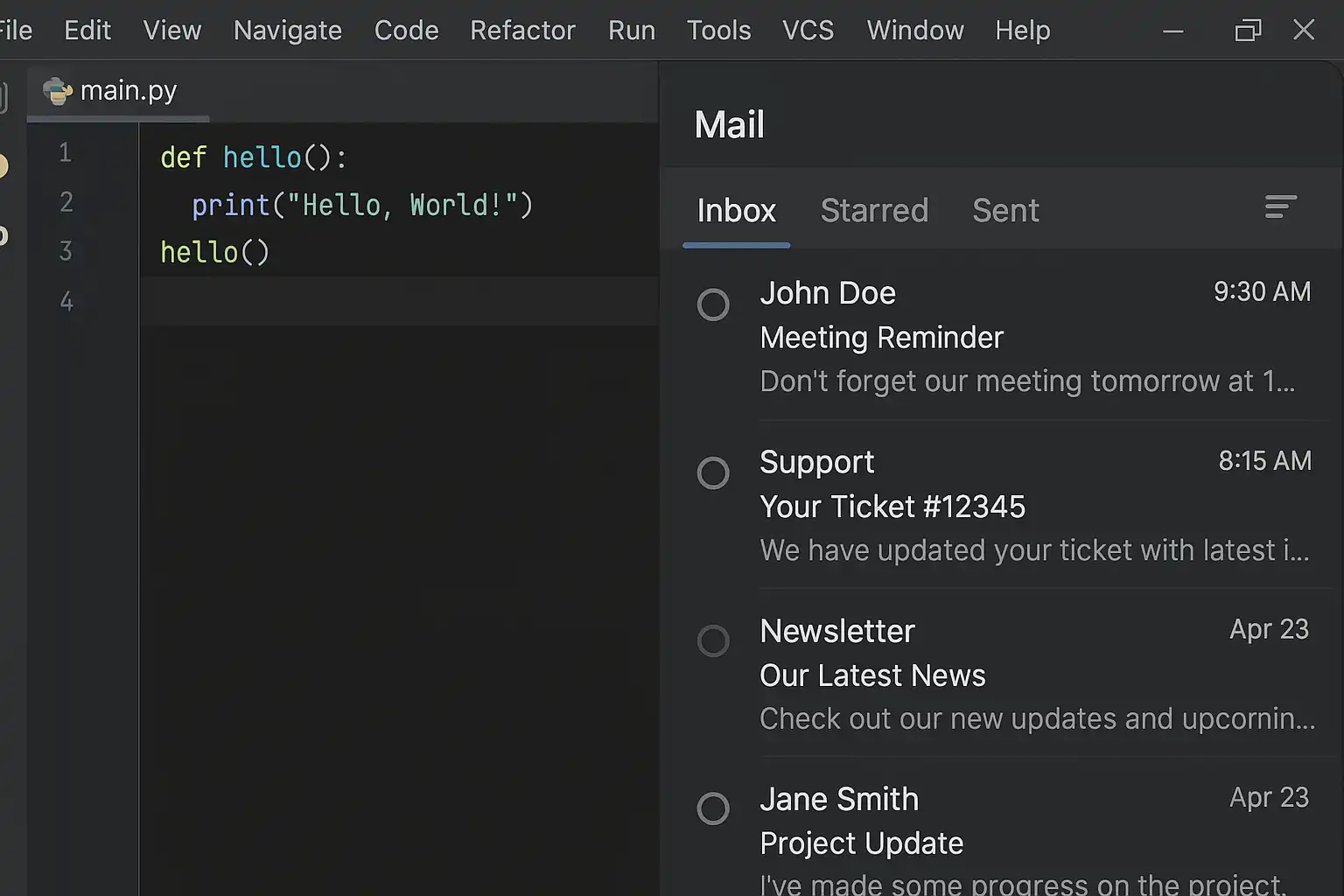
Task: Select the John Doe email radio circle
Action: 713,304
